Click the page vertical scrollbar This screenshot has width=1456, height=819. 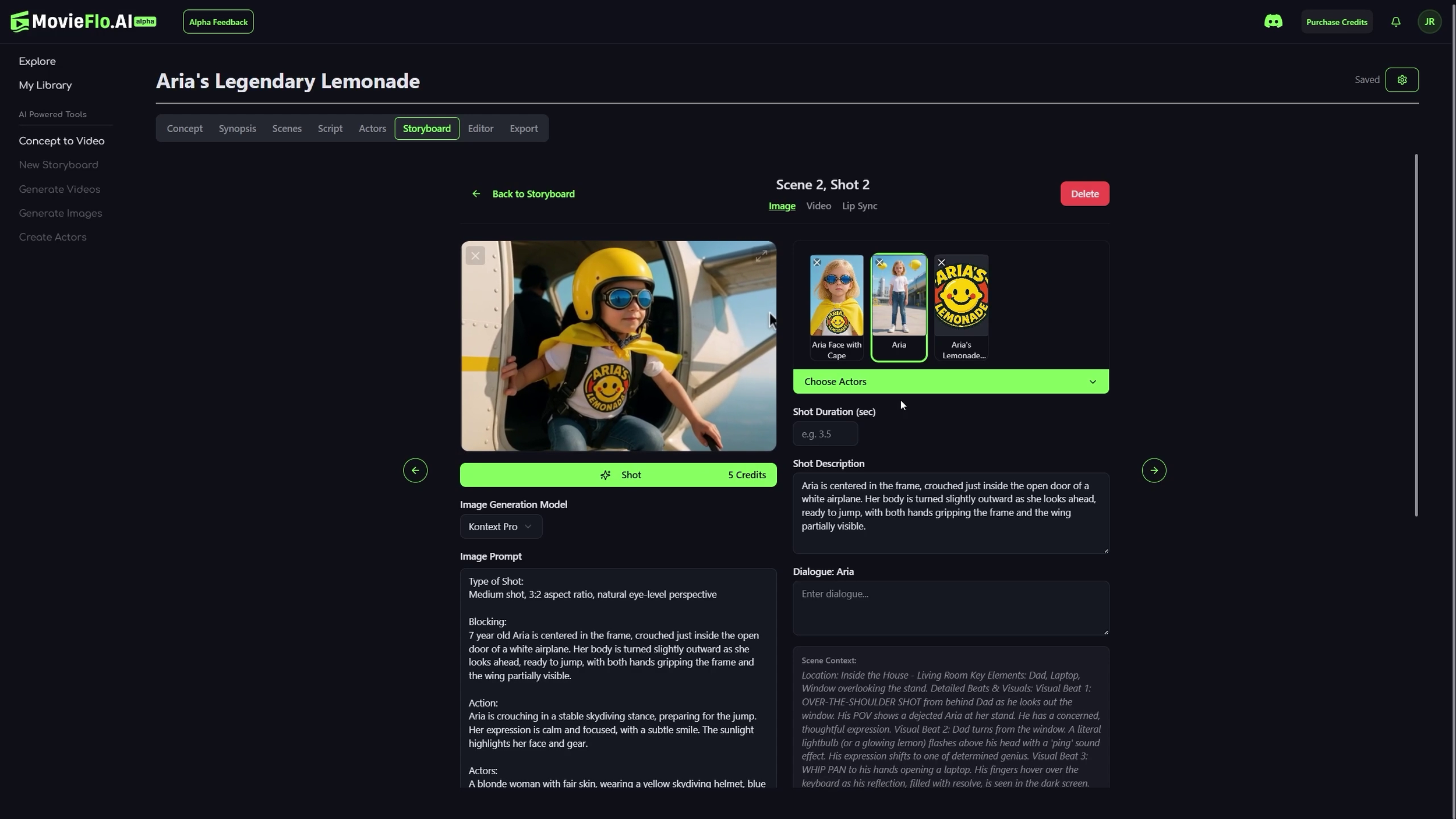tap(1416, 335)
